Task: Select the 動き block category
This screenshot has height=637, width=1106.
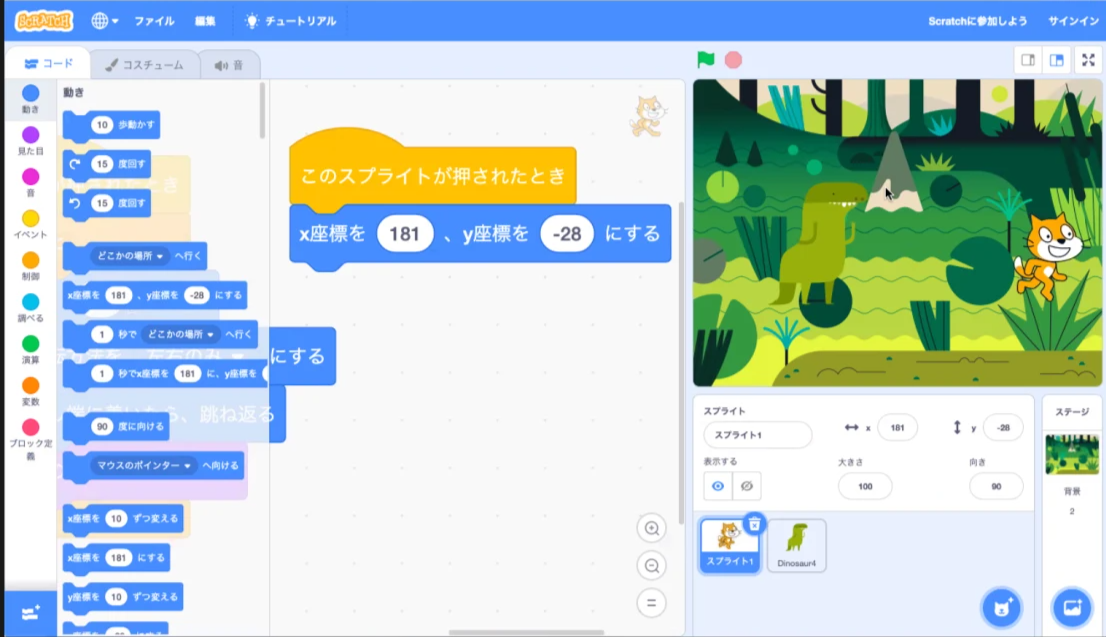Action: pyautogui.click(x=30, y=99)
